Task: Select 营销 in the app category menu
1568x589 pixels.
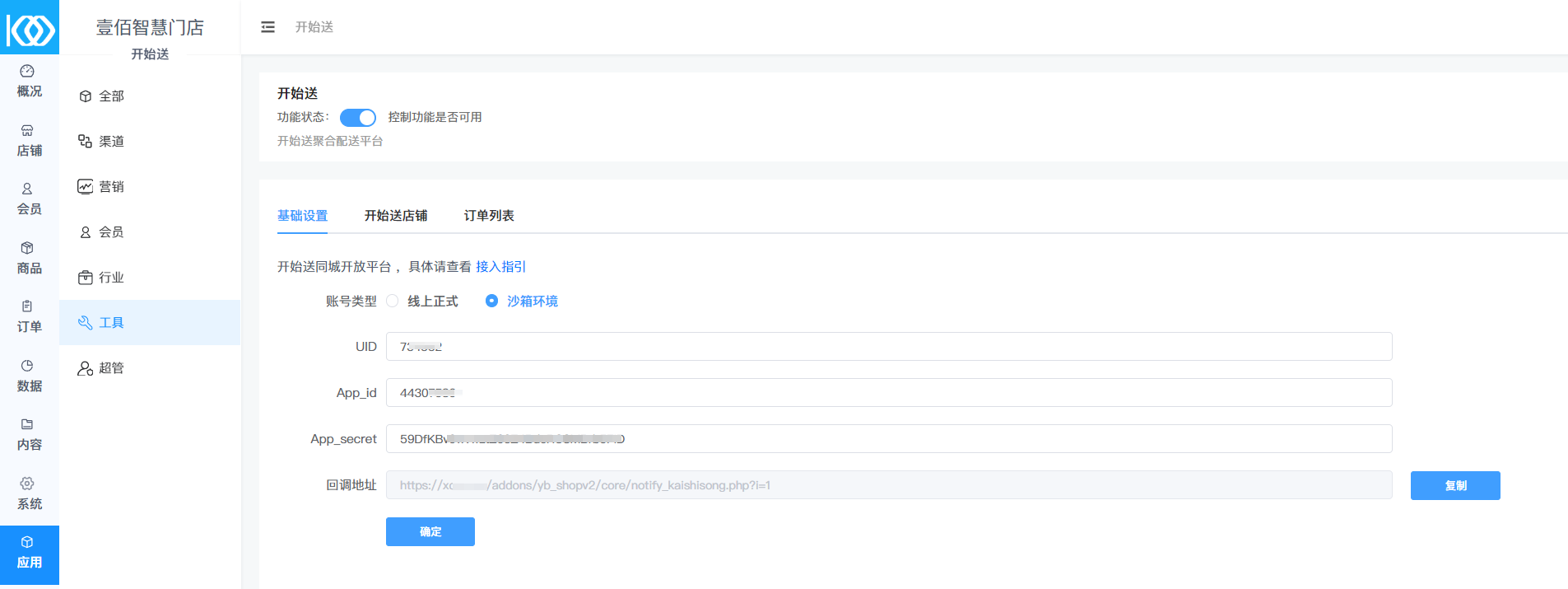Action: [111, 187]
